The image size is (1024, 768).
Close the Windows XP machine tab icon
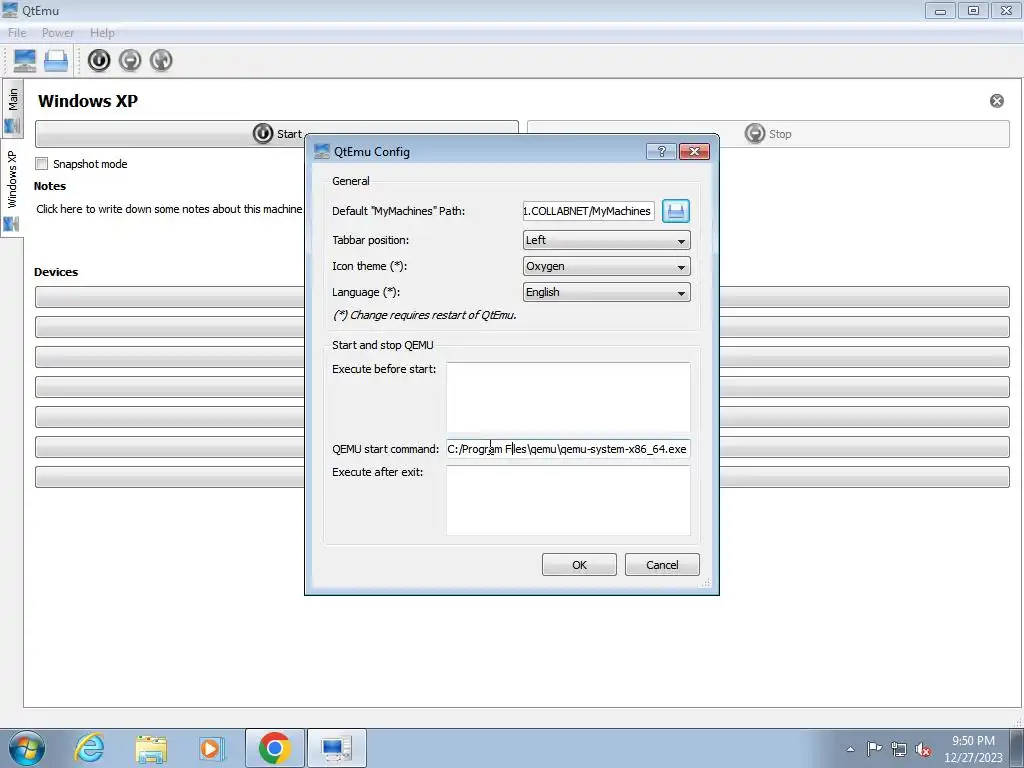[x=997, y=101]
